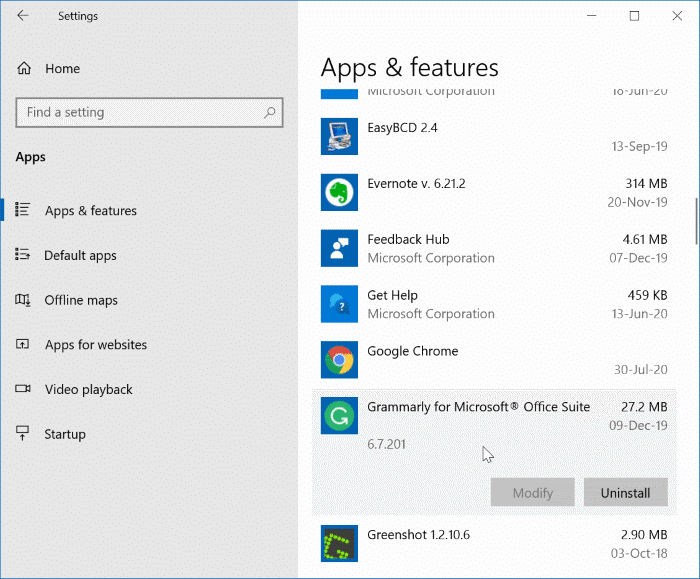Click the 20-Nov-19 Evernote date
Screen dimensions: 700x579
(x=637, y=202)
